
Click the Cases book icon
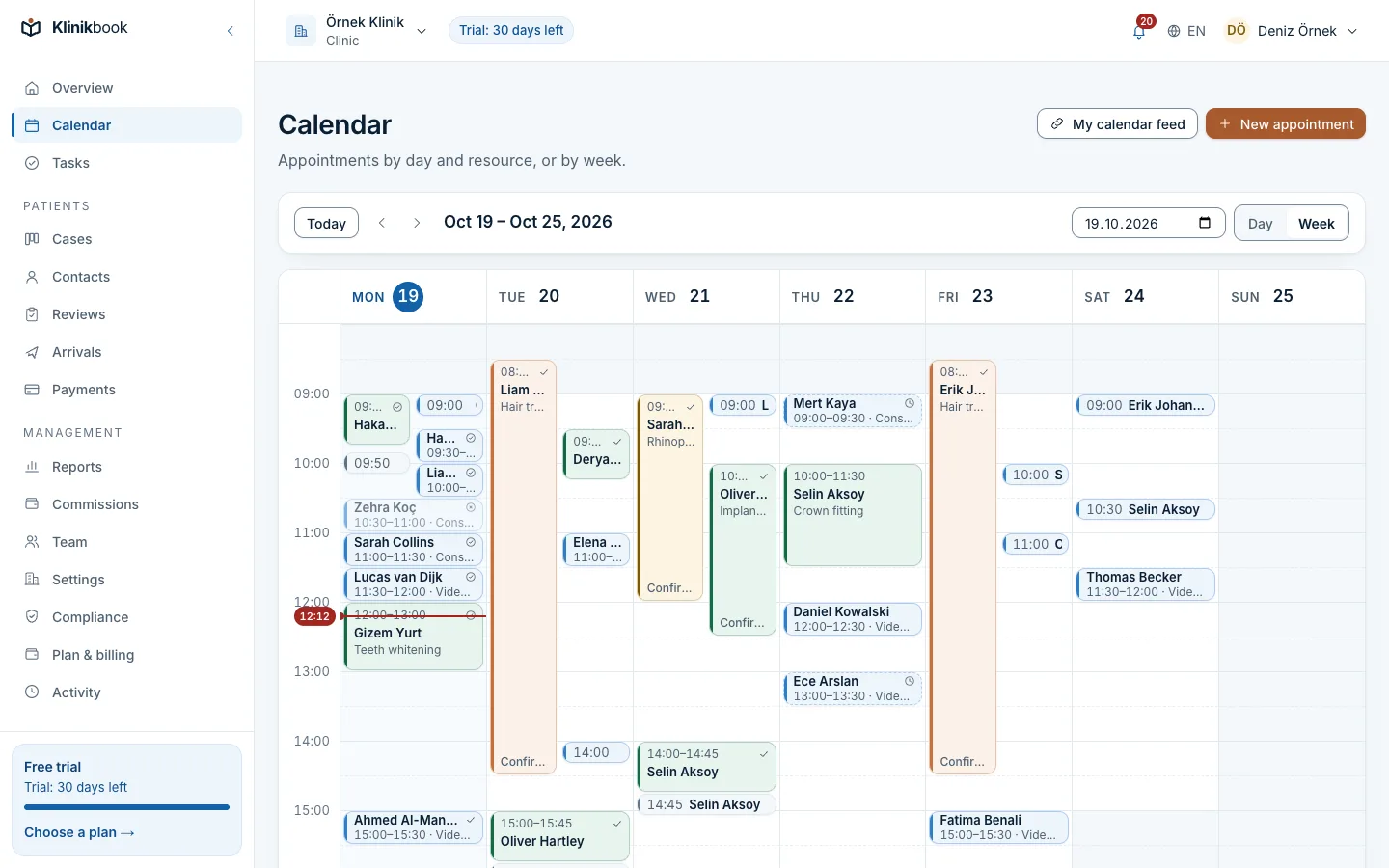click(x=32, y=239)
